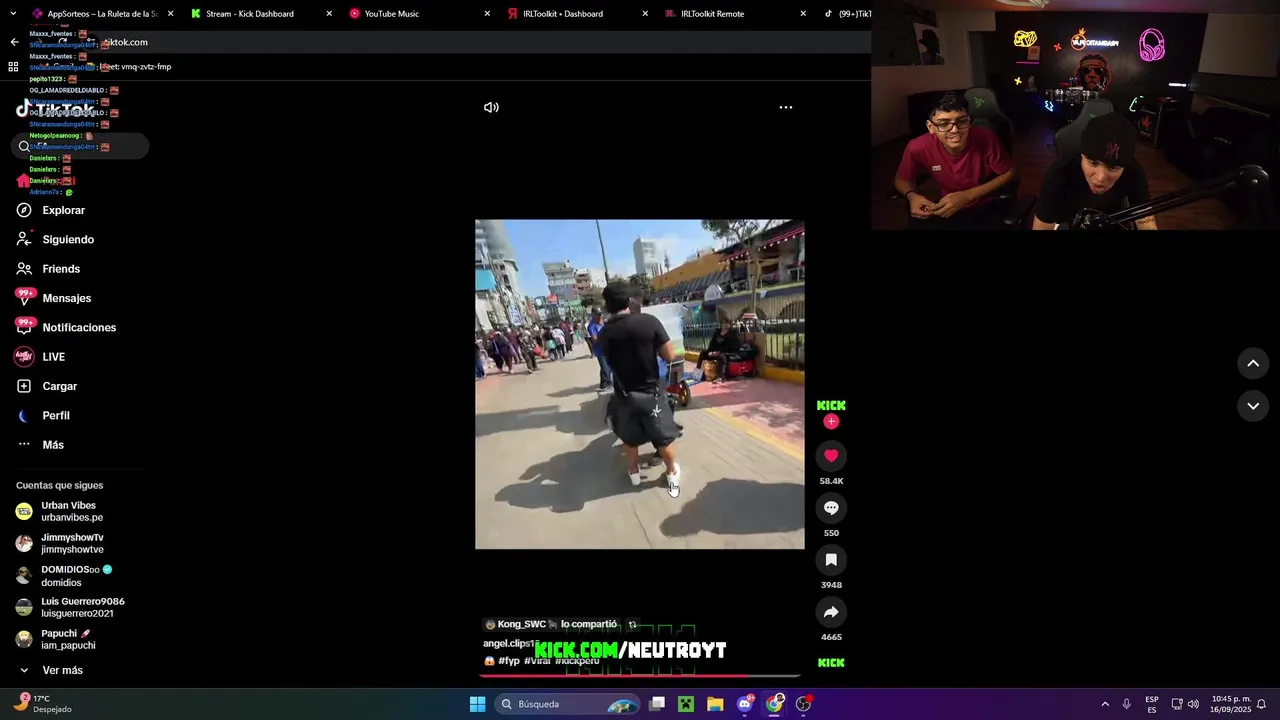Screen dimensions: 1280x720
Task: Open the taskbar clock and date
Action: coord(1231,704)
